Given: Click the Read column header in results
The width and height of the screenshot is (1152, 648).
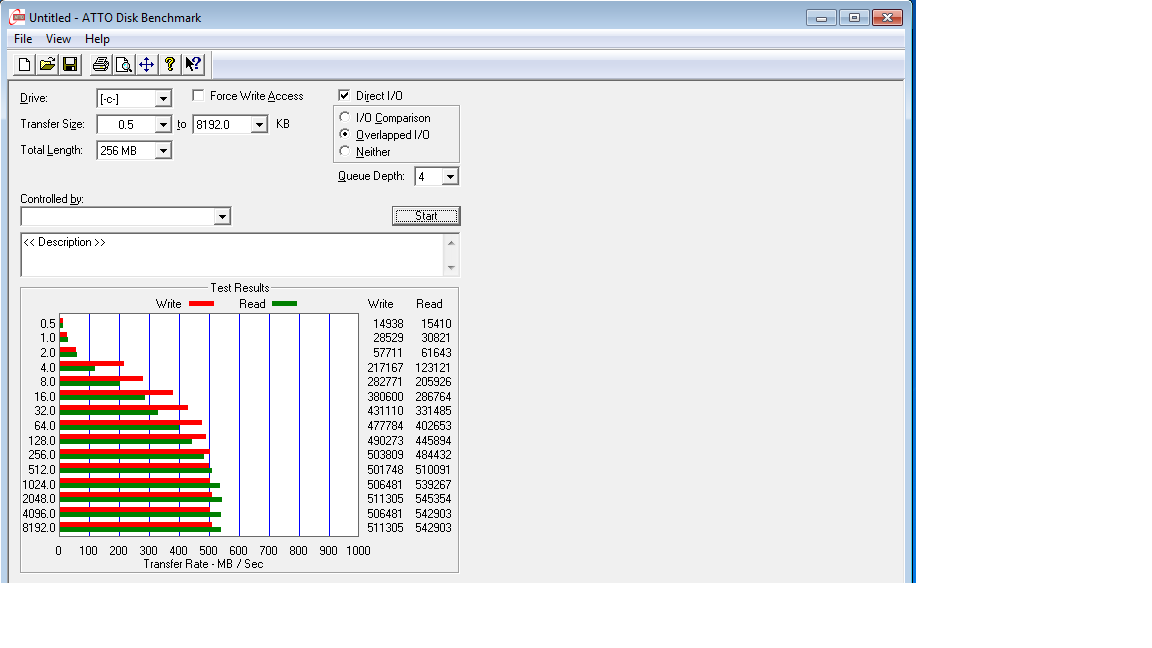Looking at the screenshot, I should pos(429,304).
